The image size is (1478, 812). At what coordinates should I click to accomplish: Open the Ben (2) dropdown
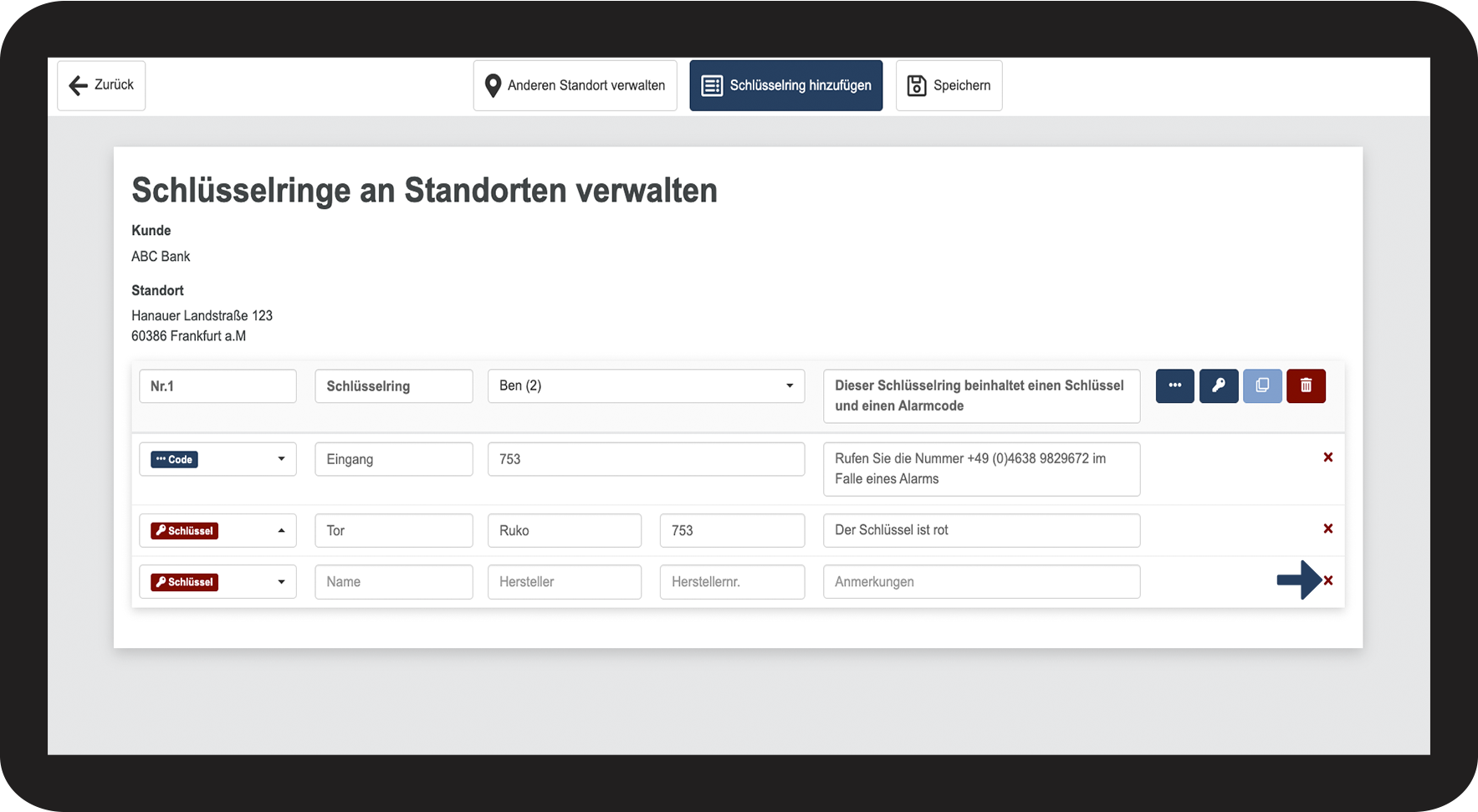646,386
